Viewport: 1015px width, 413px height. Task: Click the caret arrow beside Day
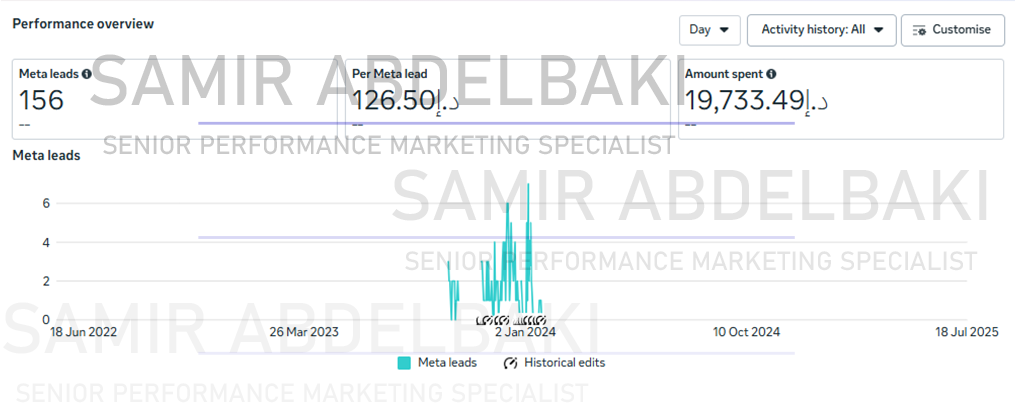tap(724, 30)
